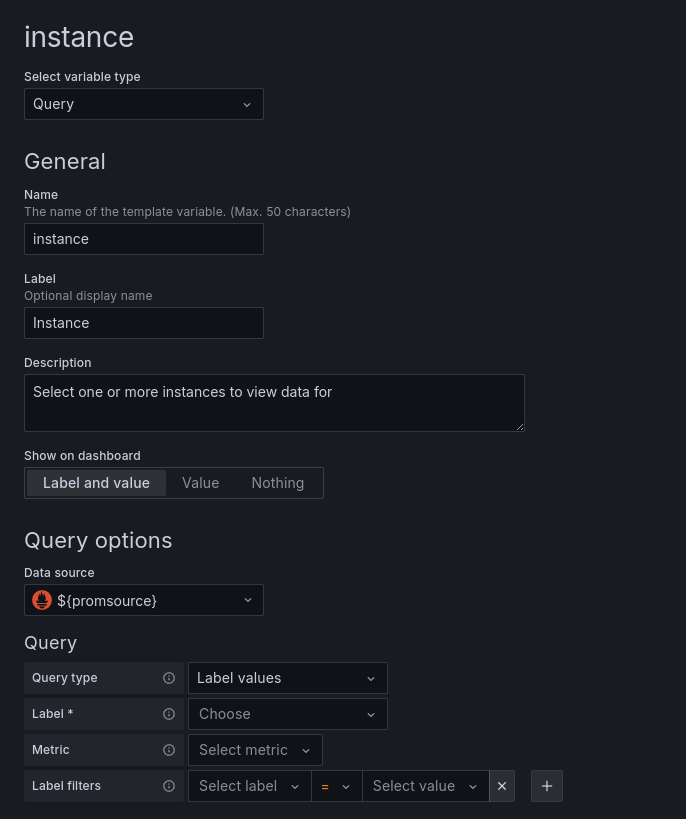Open the Query type dropdown showing Label values
Image resolution: width=686 pixels, height=819 pixels.
point(287,678)
